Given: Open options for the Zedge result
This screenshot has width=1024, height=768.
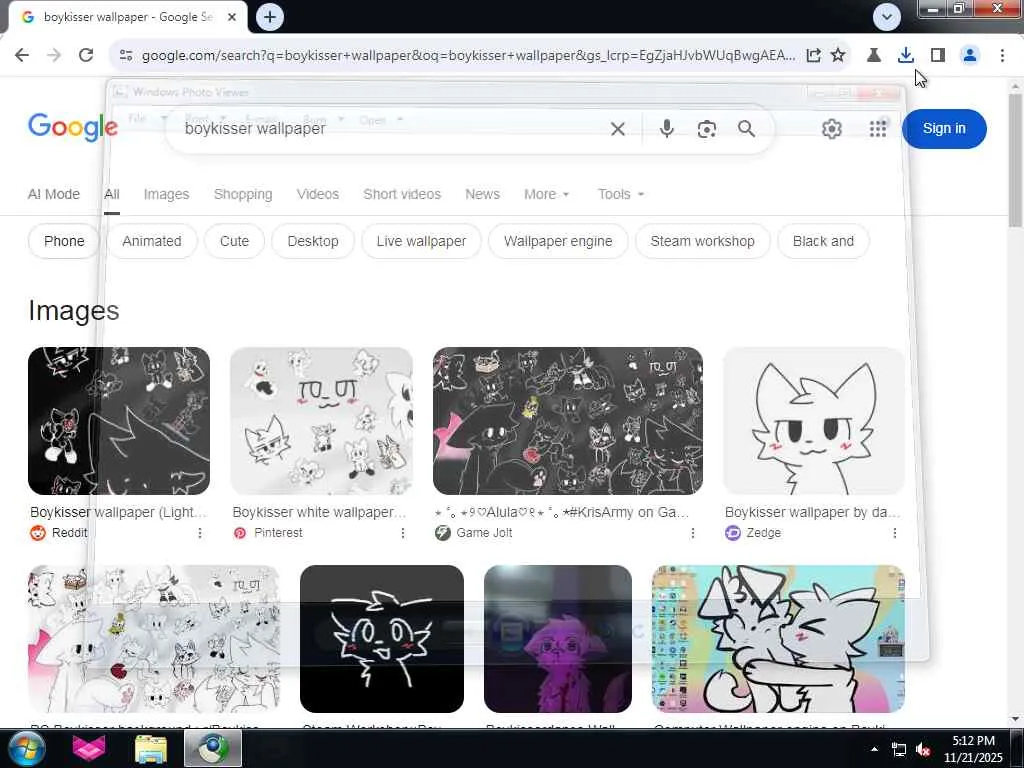Looking at the screenshot, I should click(x=895, y=533).
